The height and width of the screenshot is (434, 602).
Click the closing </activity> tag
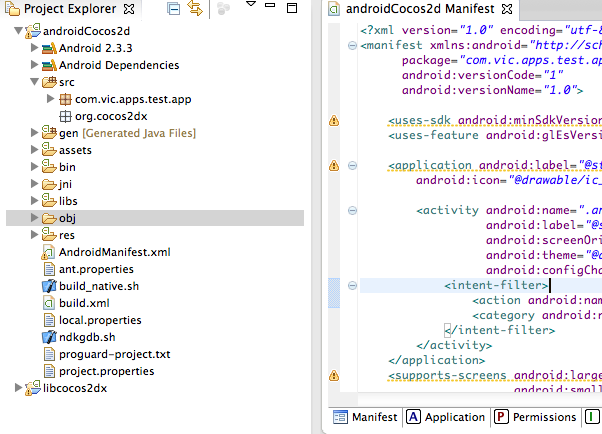tap(454, 345)
